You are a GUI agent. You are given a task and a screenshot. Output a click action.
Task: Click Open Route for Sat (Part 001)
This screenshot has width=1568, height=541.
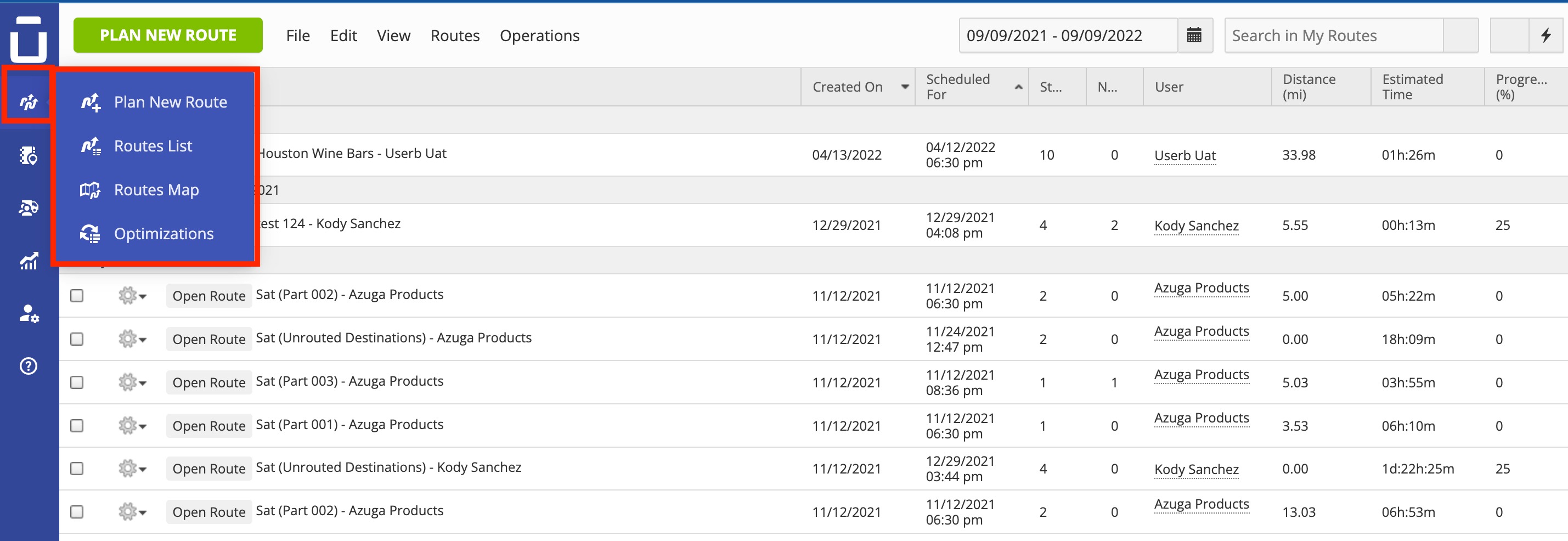(x=209, y=425)
